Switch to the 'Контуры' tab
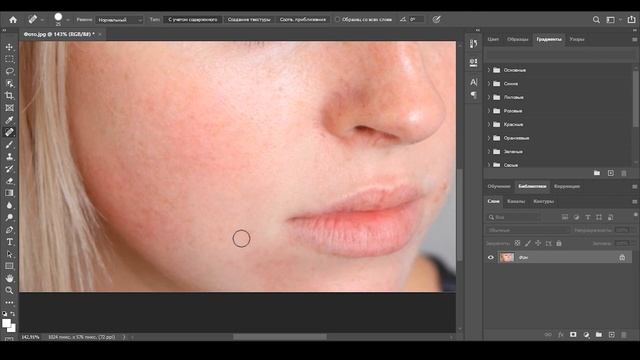Viewport: 640px width, 360px height. tap(543, 201)
